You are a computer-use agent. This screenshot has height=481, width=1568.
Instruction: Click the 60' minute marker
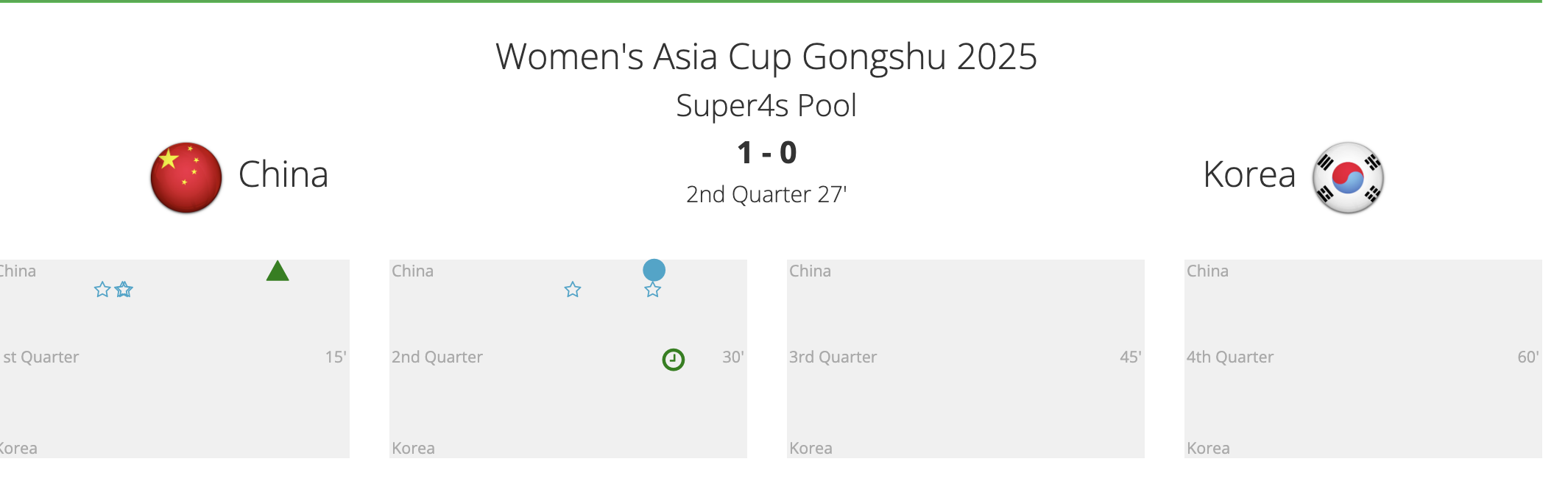[x=1528, y=357]
